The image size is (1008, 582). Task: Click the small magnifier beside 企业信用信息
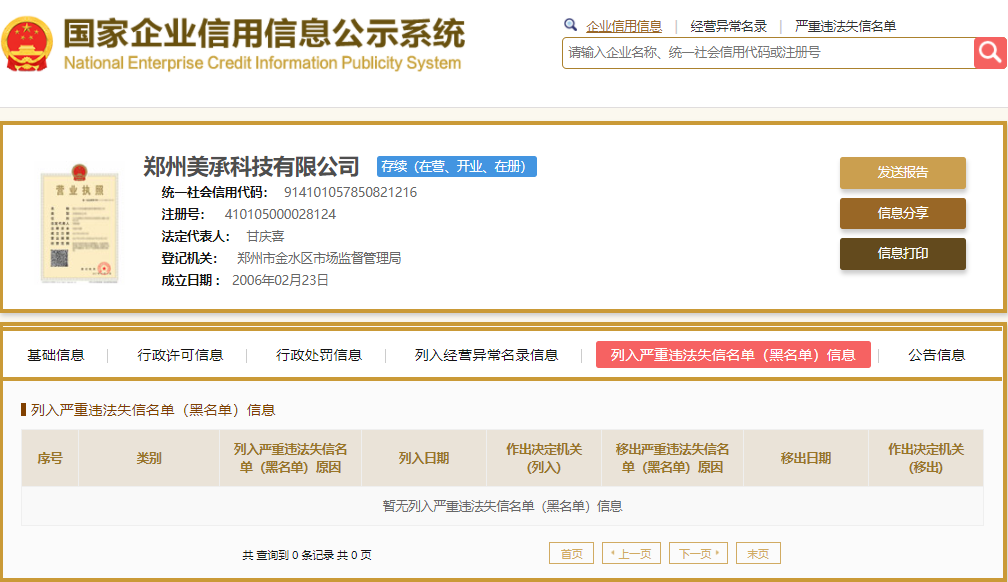[570, 25]
